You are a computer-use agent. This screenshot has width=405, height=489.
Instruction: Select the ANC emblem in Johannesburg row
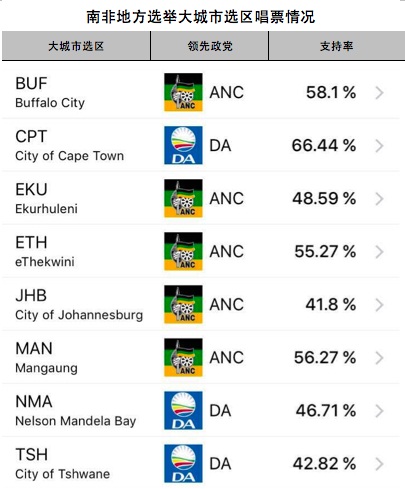(x=183, y=304)
